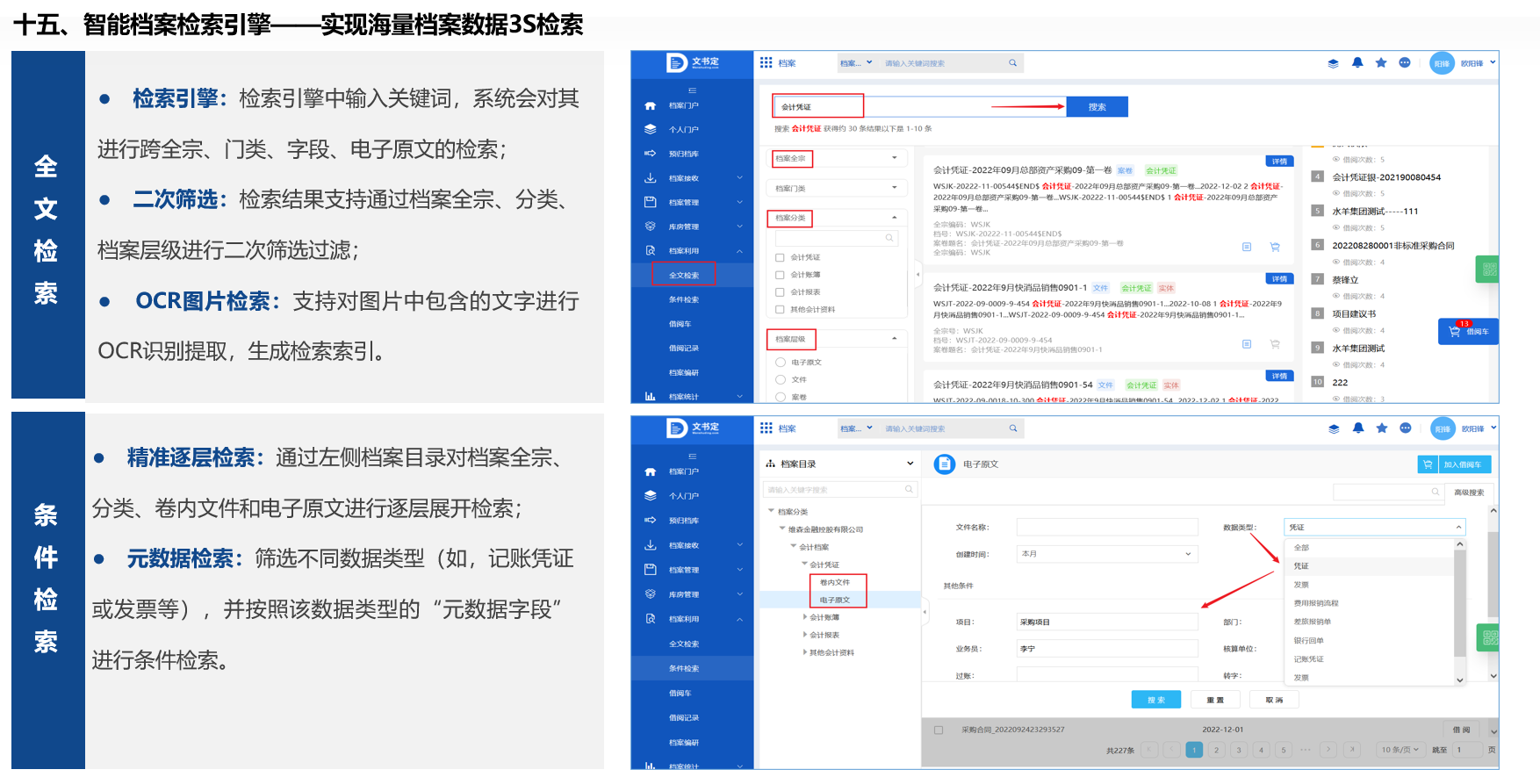Click app grid icon in condition search window
Image resolution: width=1540 pixels, height=784 pixels.
point(766,428)
